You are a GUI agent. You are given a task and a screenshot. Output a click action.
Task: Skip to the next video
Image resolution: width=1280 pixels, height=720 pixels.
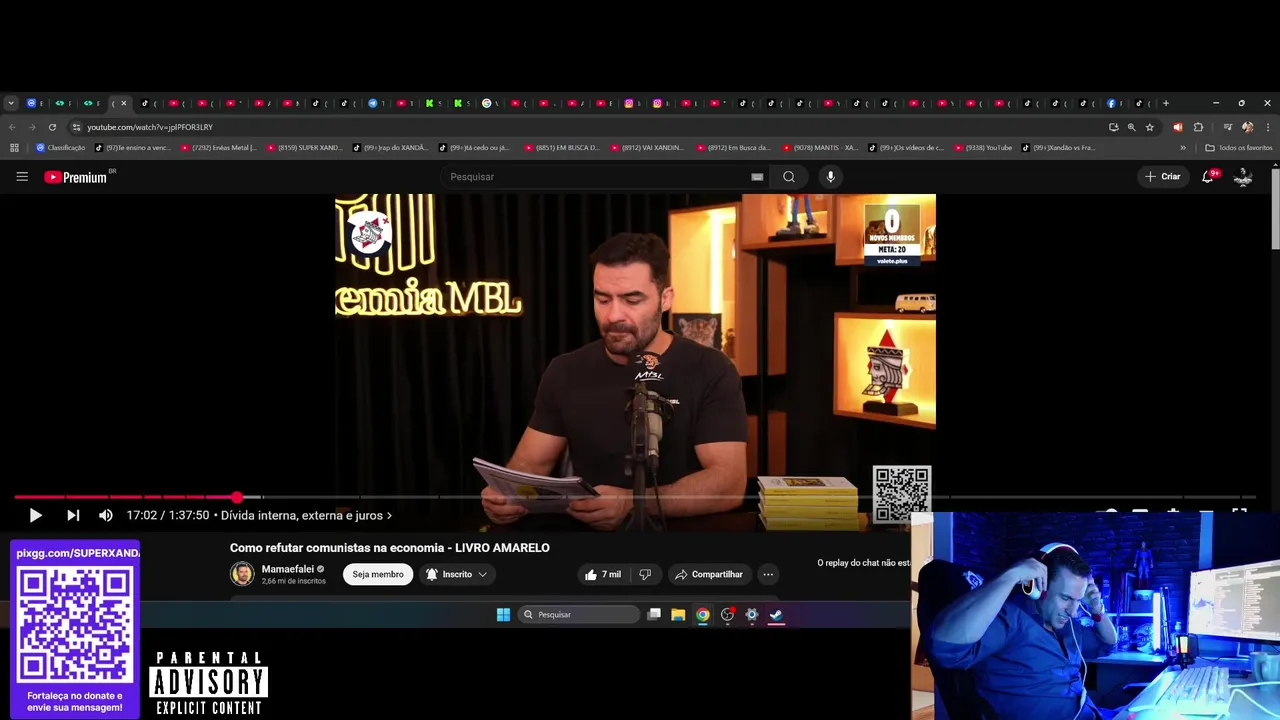coord(73,515)
